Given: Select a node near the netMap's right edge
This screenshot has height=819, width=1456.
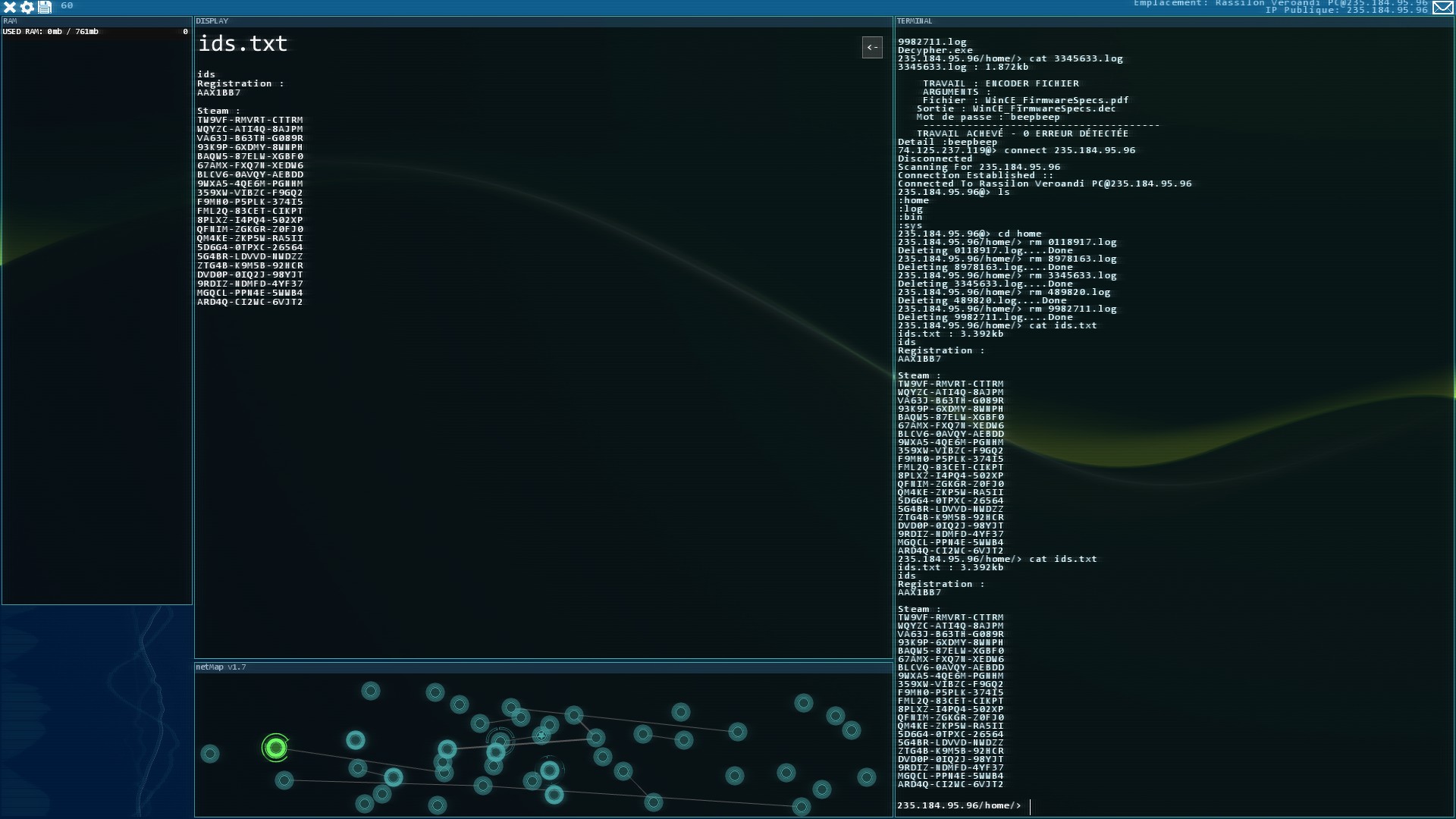Looking at the screenshot, I should coord(867,777).
